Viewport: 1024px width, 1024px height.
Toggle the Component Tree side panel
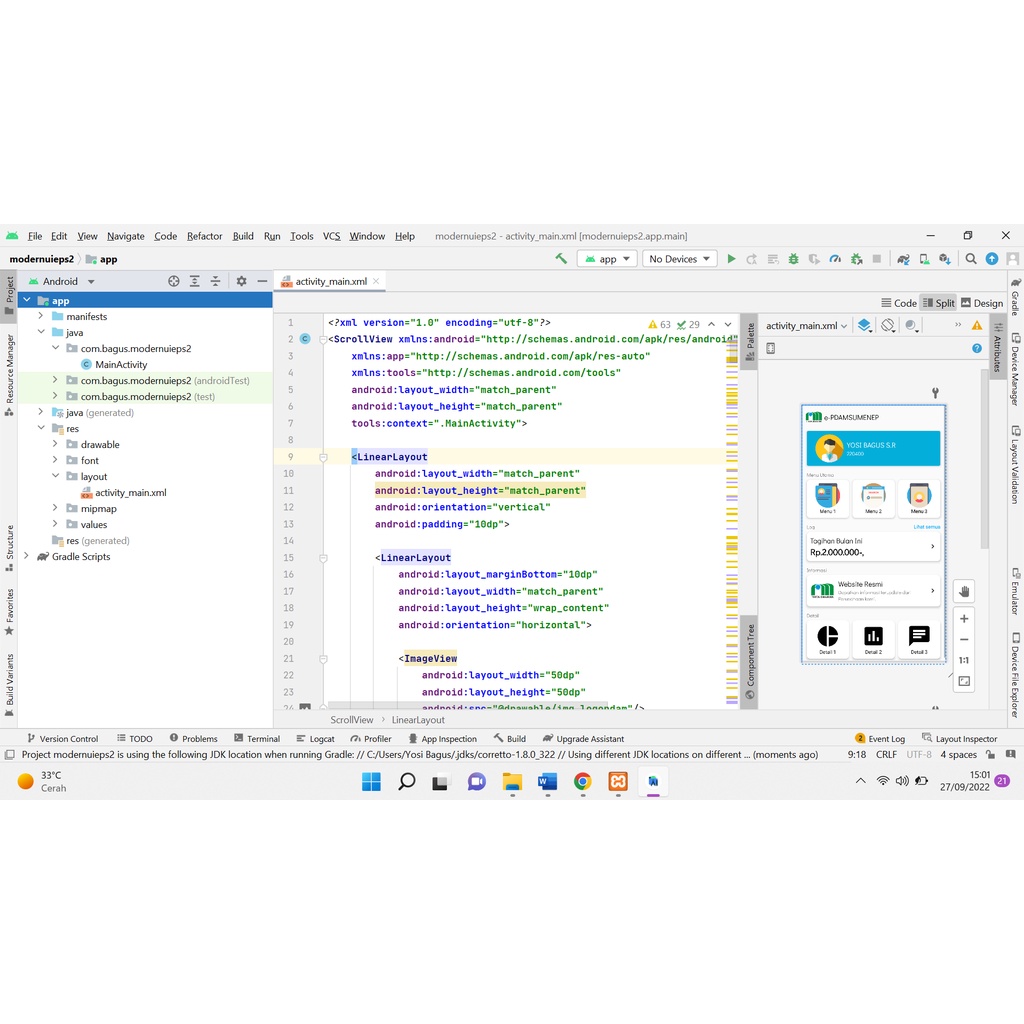pos(750,661)
